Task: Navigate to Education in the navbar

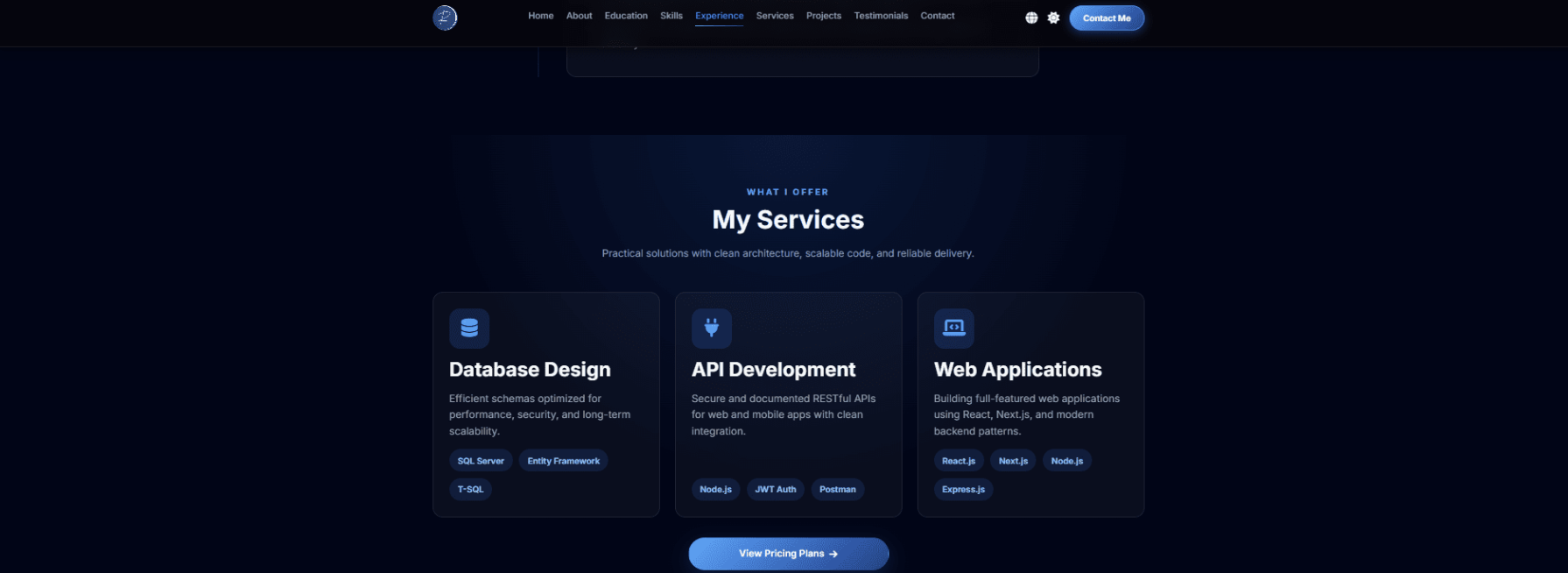Action: point(626,16)
